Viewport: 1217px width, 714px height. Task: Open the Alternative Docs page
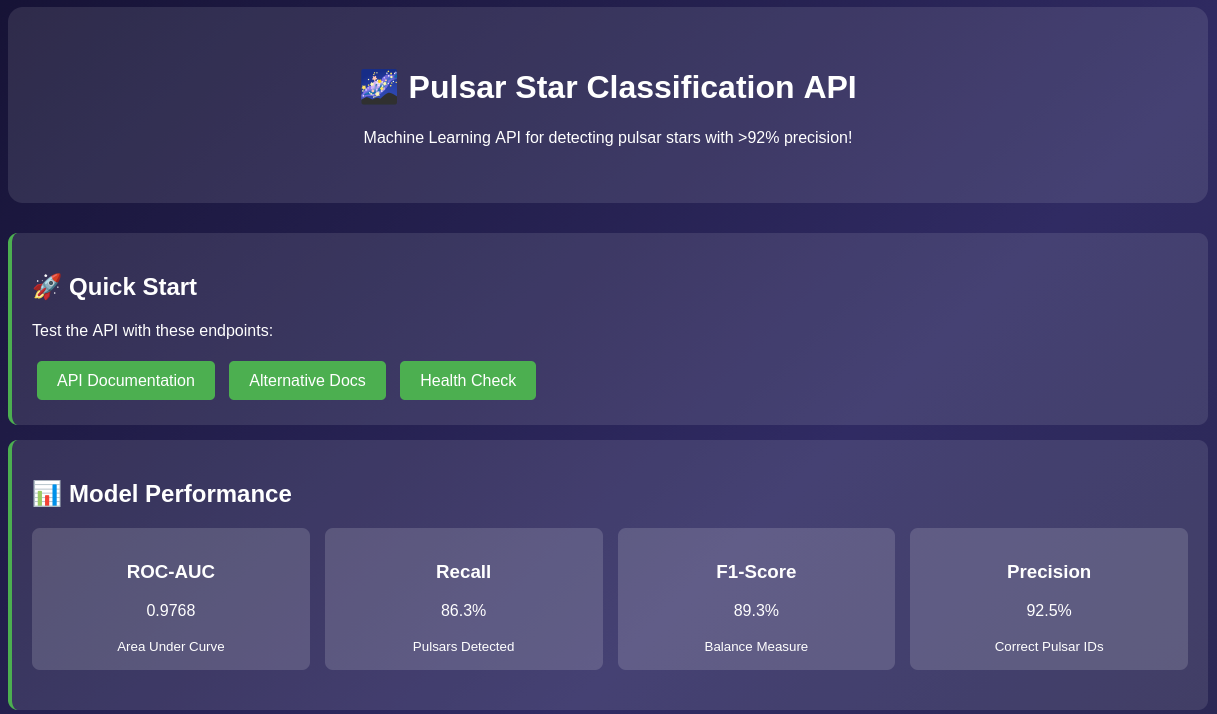click(x=307, y=381)
